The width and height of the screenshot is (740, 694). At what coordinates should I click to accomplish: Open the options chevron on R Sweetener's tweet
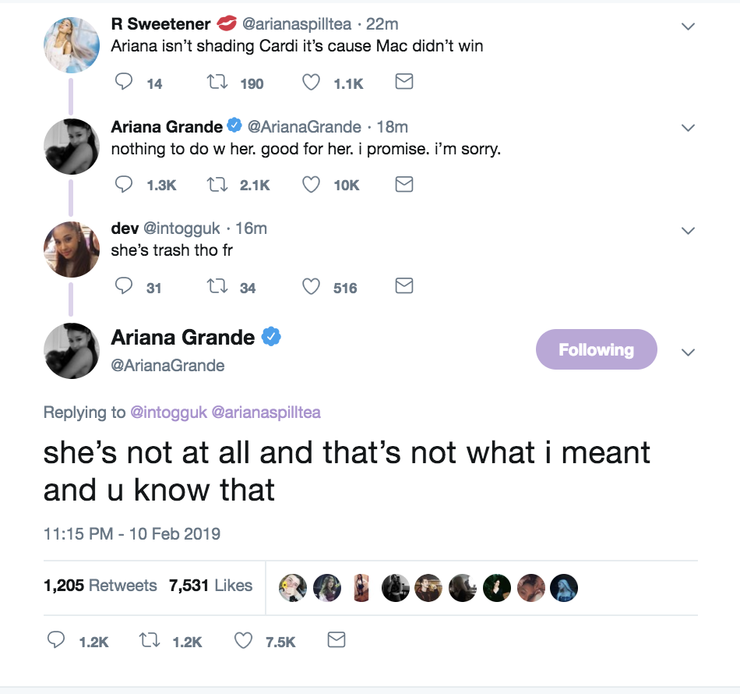tap(687, 27)
